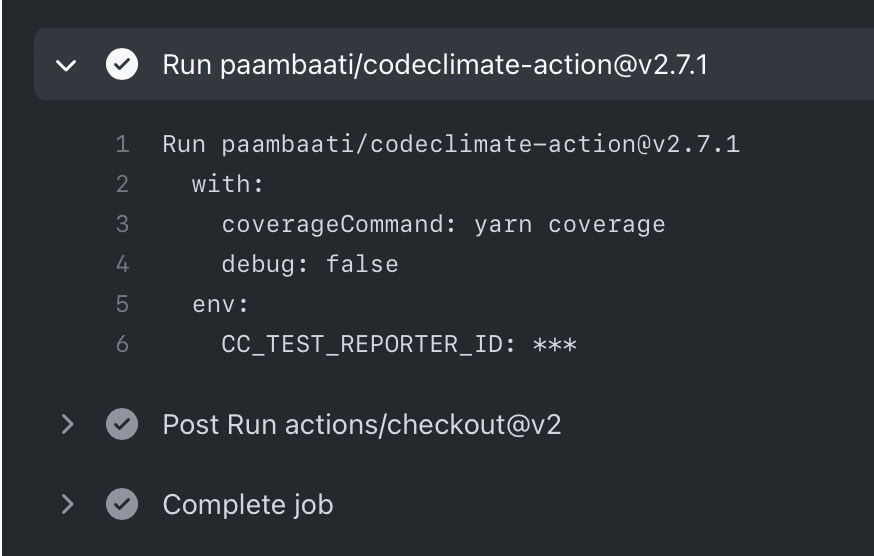Expand the Complete job step

pos(67,504)
